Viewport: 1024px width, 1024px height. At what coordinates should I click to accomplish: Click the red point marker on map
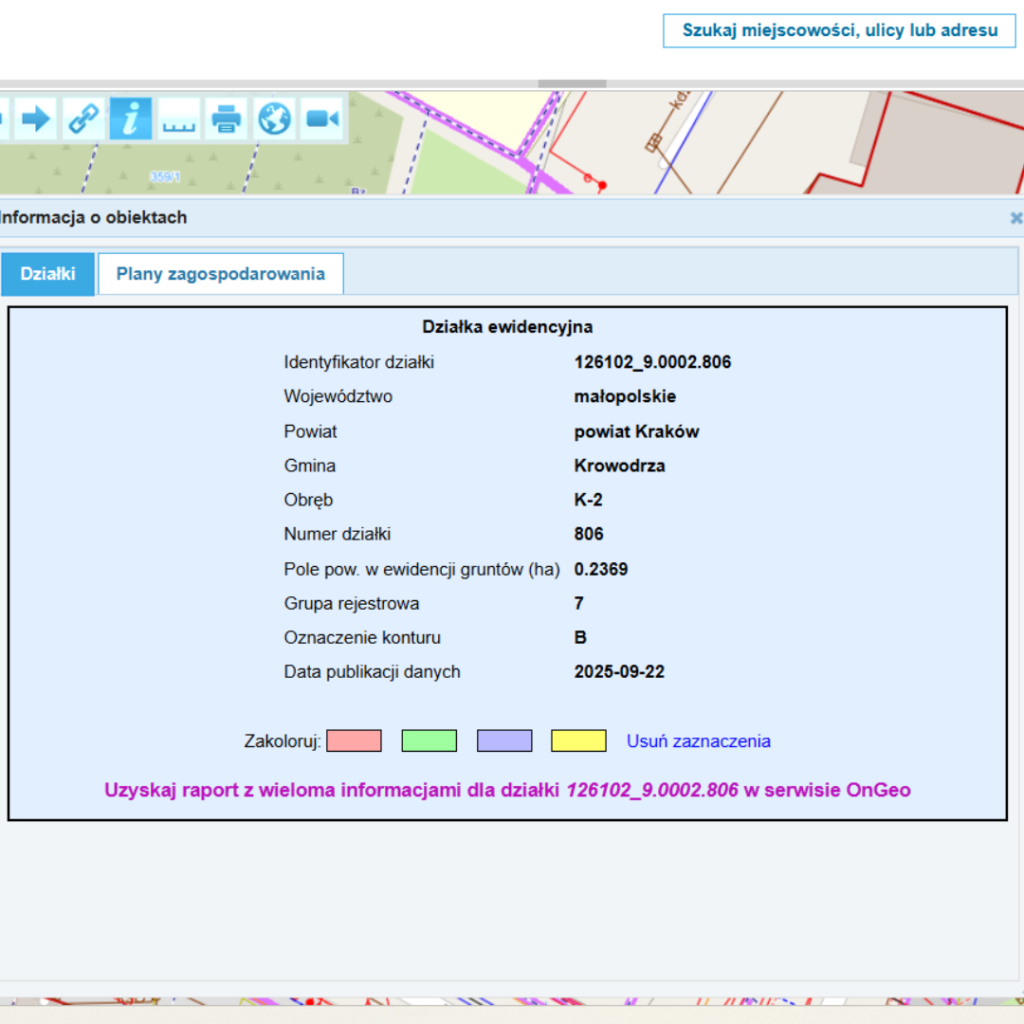click(x=602, y=186)
